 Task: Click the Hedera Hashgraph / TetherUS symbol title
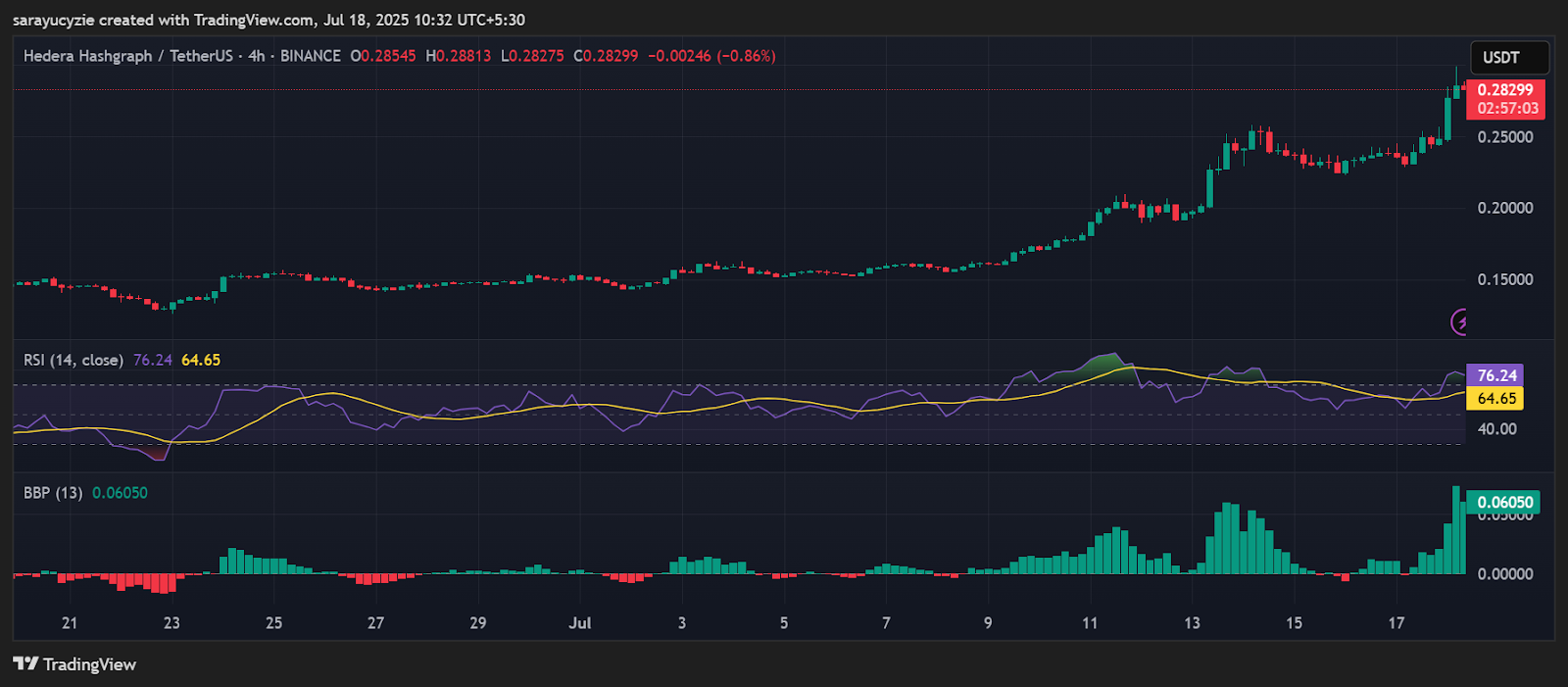coord(127,56)
